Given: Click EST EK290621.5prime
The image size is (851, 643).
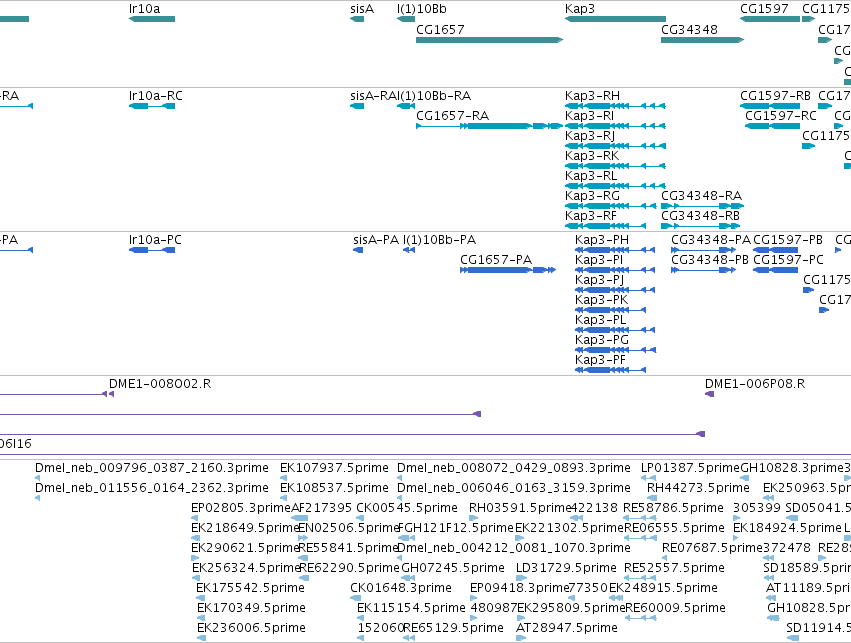Looking at the screenshot, I should click(195, 558).
